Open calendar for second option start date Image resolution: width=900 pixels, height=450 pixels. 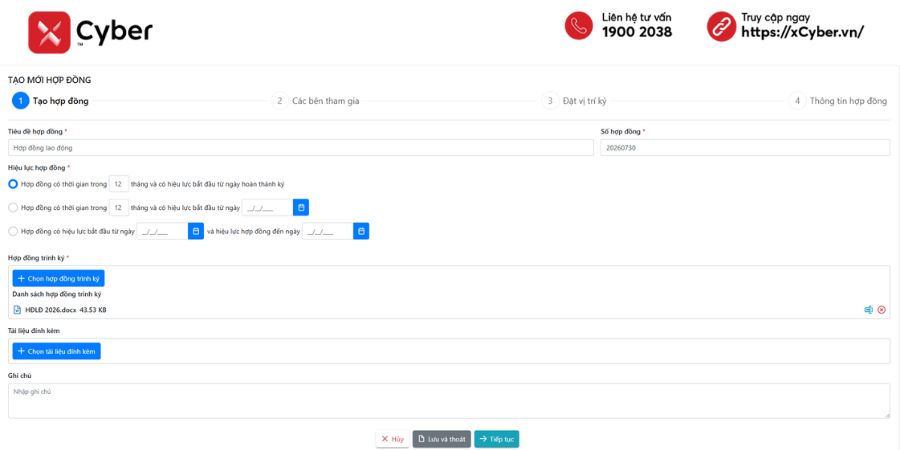301,207
